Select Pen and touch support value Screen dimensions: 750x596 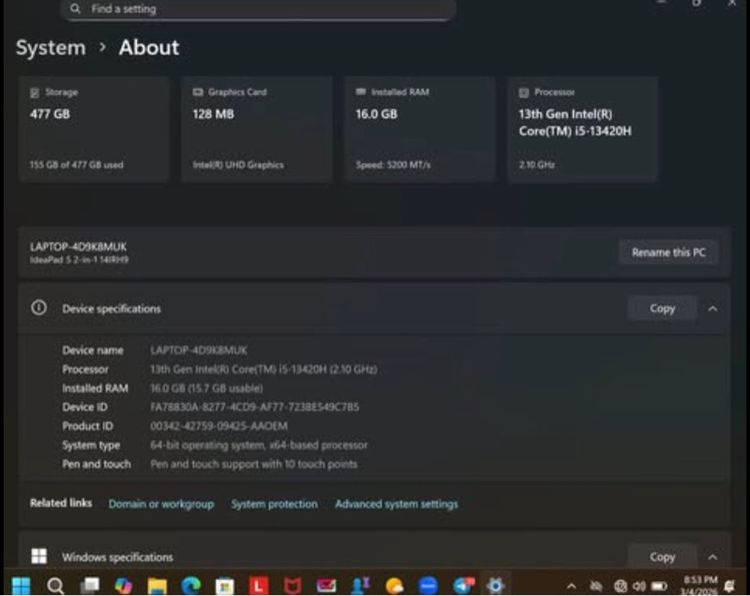tap(254, 464)
